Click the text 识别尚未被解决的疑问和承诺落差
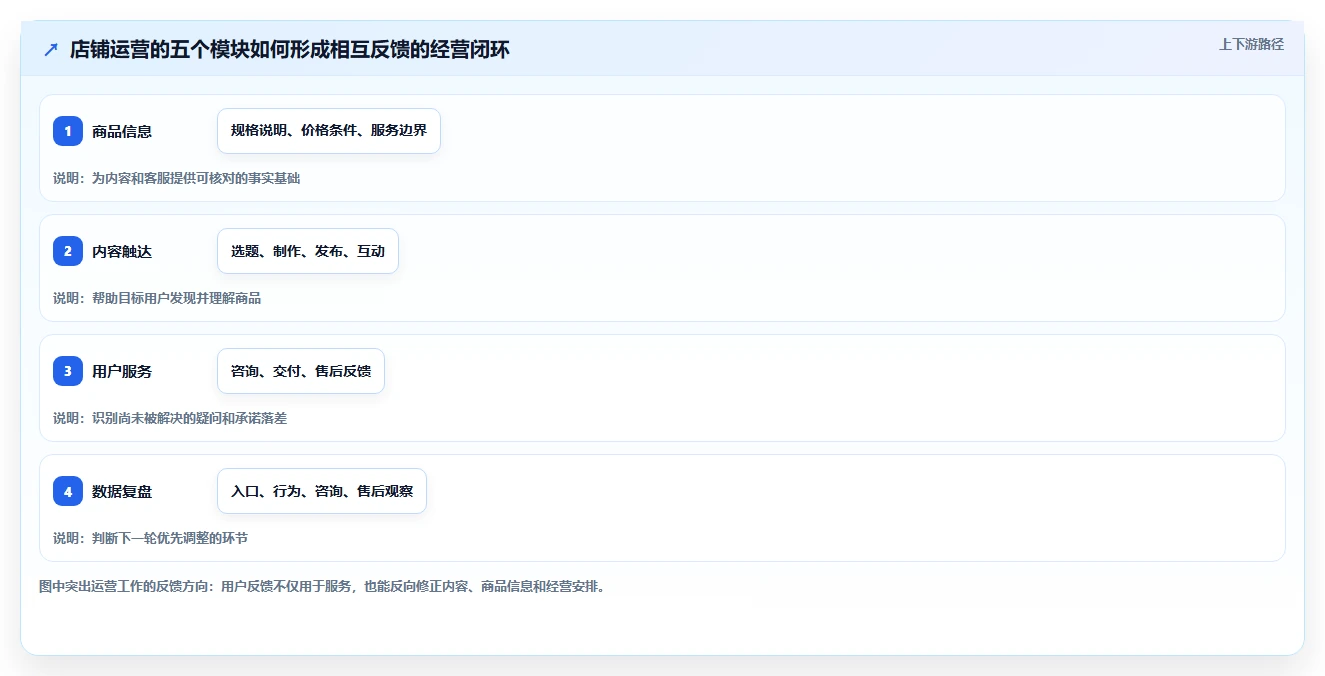This screenshot has width=1325, height=676. coord(189,418)
